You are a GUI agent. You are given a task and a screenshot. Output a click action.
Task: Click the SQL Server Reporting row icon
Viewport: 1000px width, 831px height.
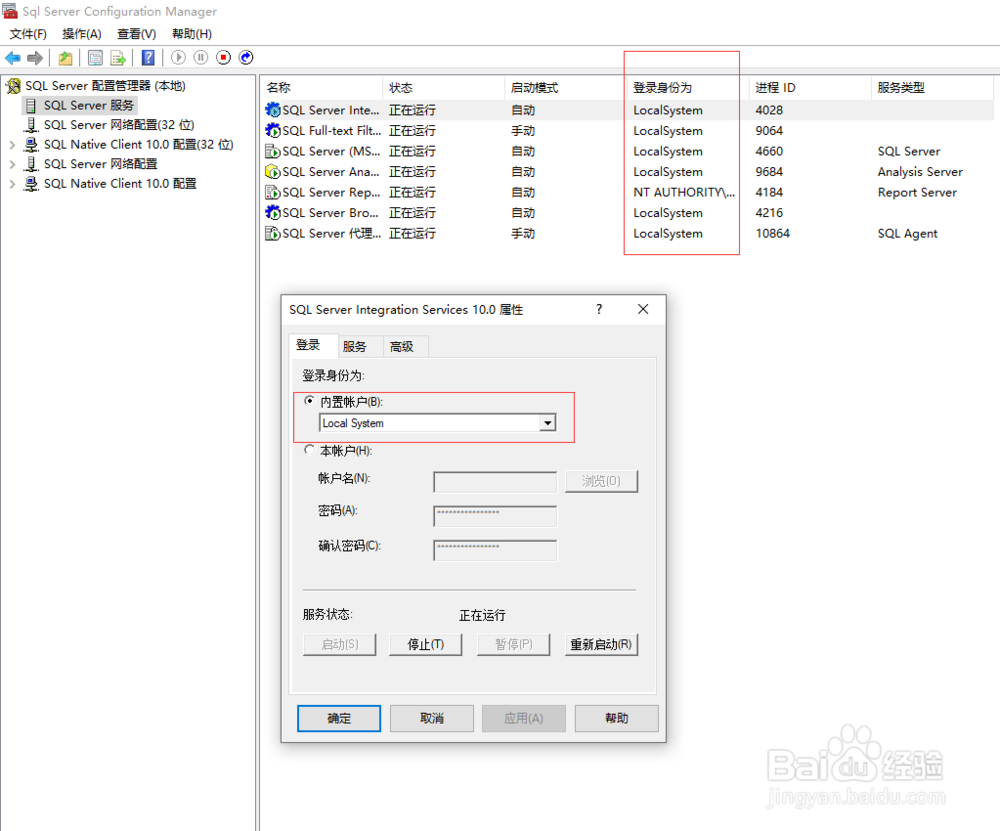(x=272, y=192)
